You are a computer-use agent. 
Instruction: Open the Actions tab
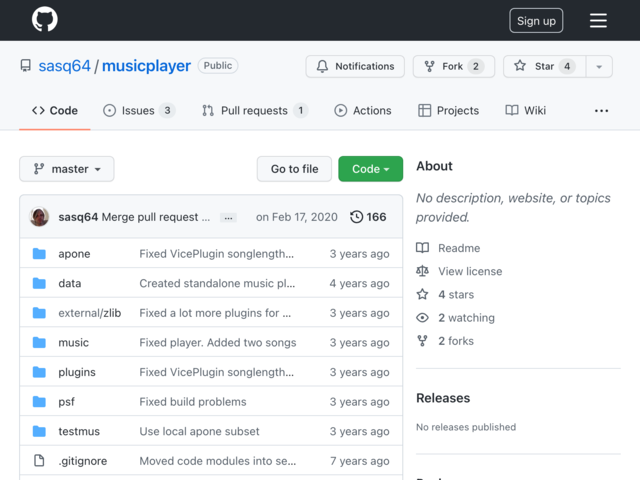click(x=363, y=111)
